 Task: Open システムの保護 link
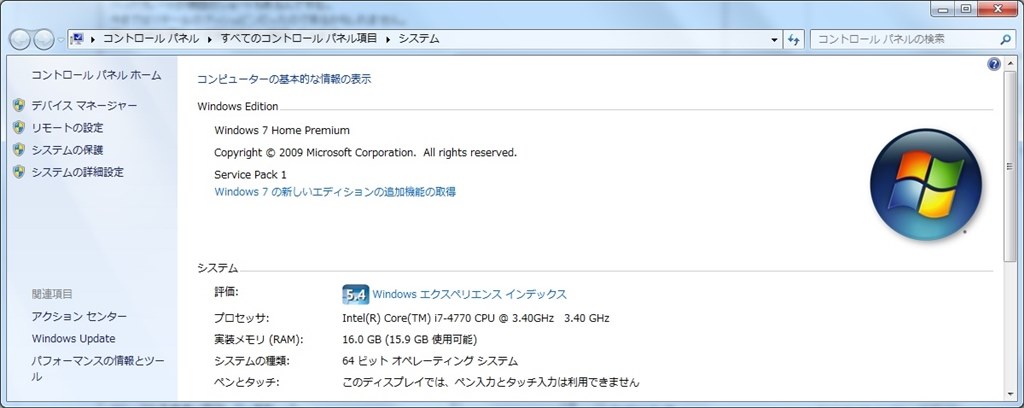(x=67, y=150)
